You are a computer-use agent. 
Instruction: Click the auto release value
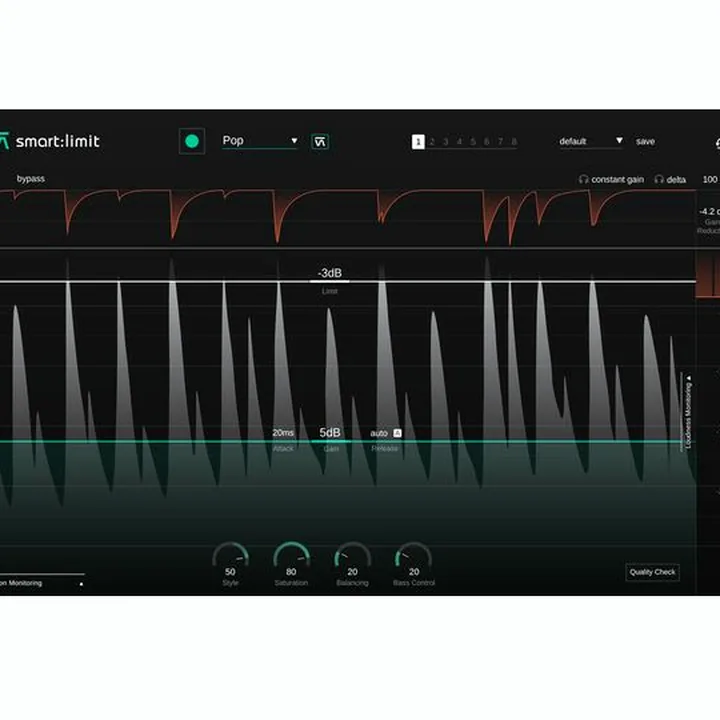pos(379,433)
